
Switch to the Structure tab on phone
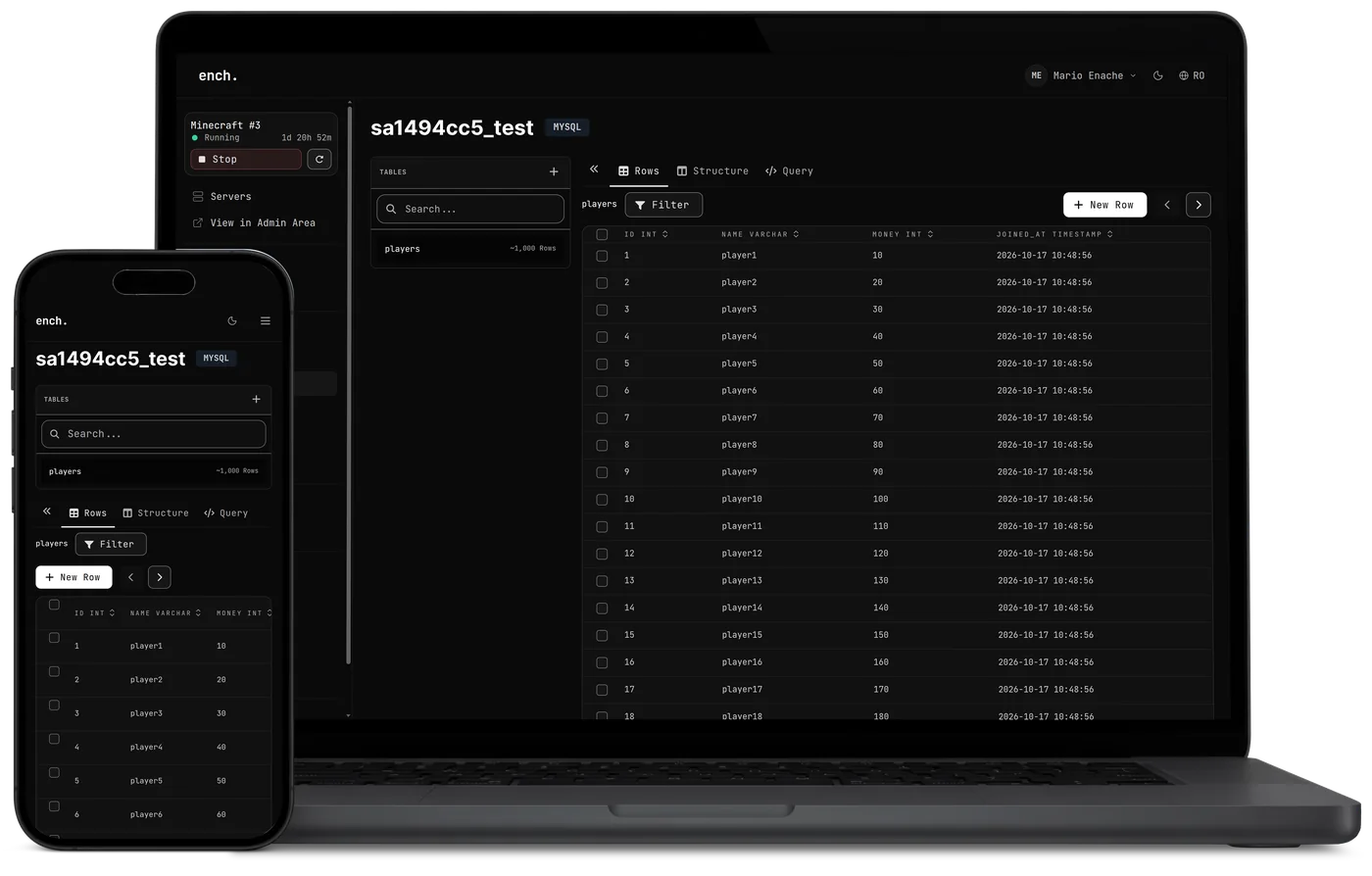pyautogui.click(x=156, y=512)
